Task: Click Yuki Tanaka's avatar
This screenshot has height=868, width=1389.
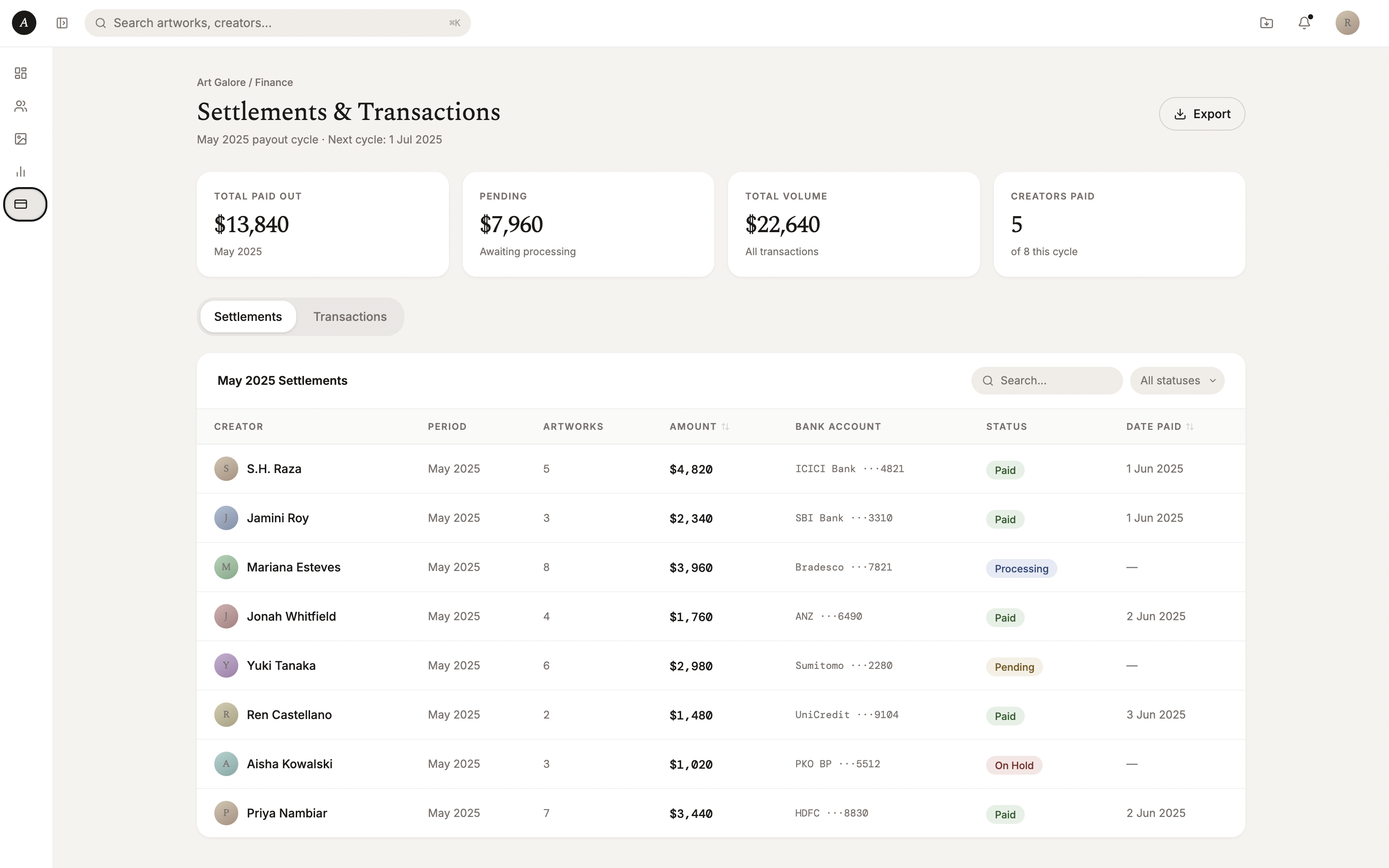Action: pos(226,665)
